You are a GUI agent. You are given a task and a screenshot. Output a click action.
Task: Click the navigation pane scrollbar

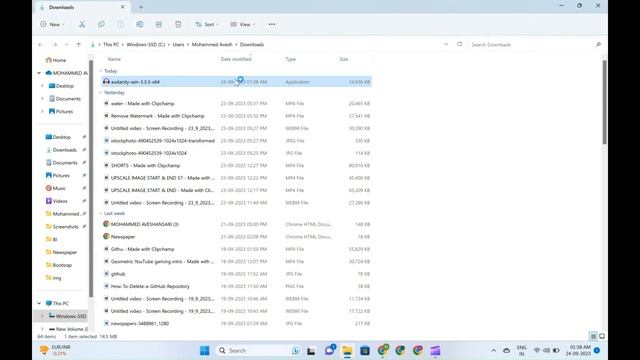tap(91, 179)
